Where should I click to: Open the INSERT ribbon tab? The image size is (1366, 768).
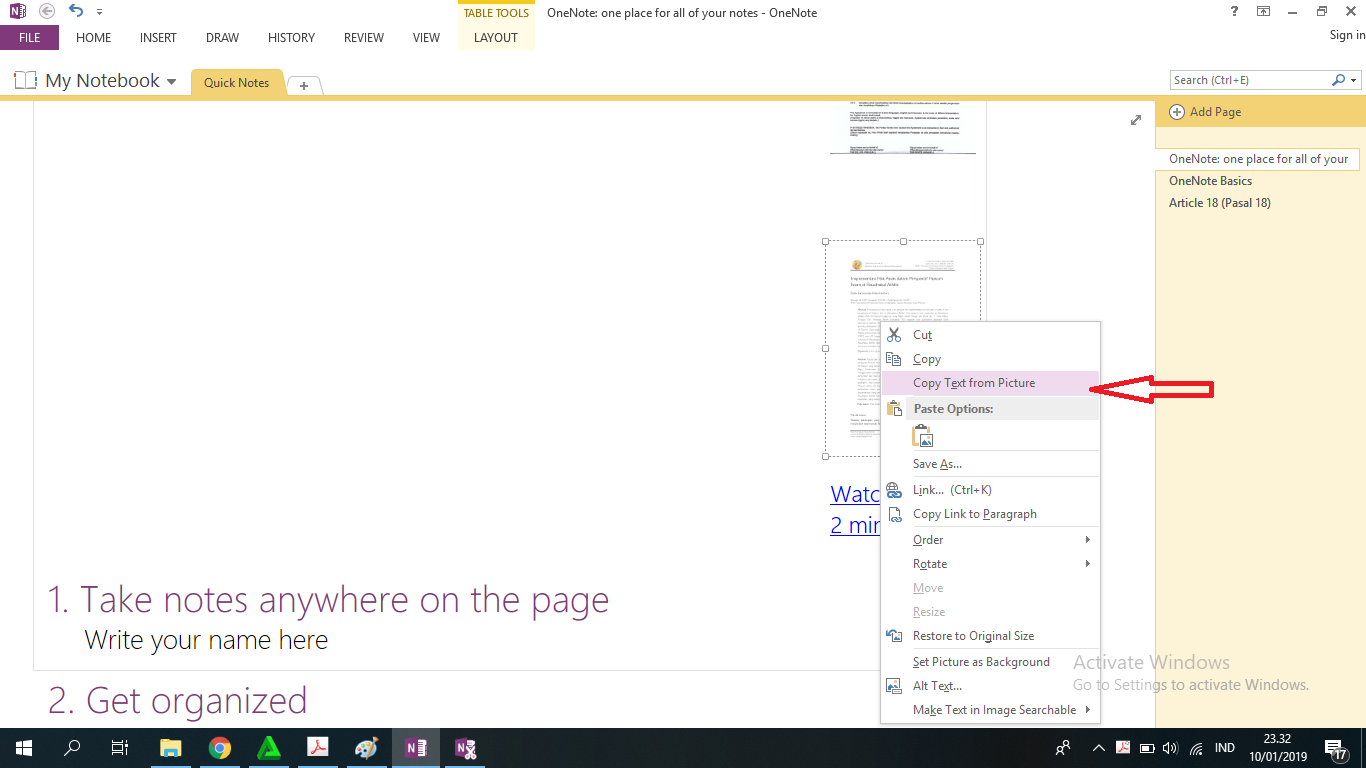(x=158, y=38)
